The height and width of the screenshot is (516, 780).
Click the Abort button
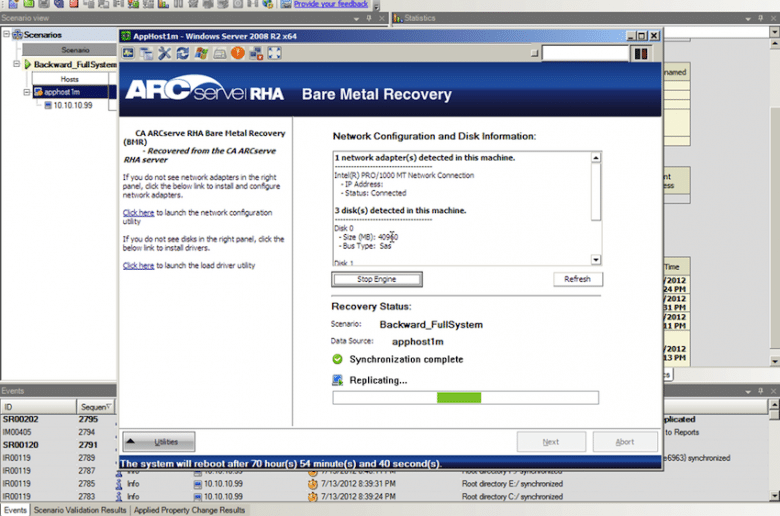click(x=625, y=442)
